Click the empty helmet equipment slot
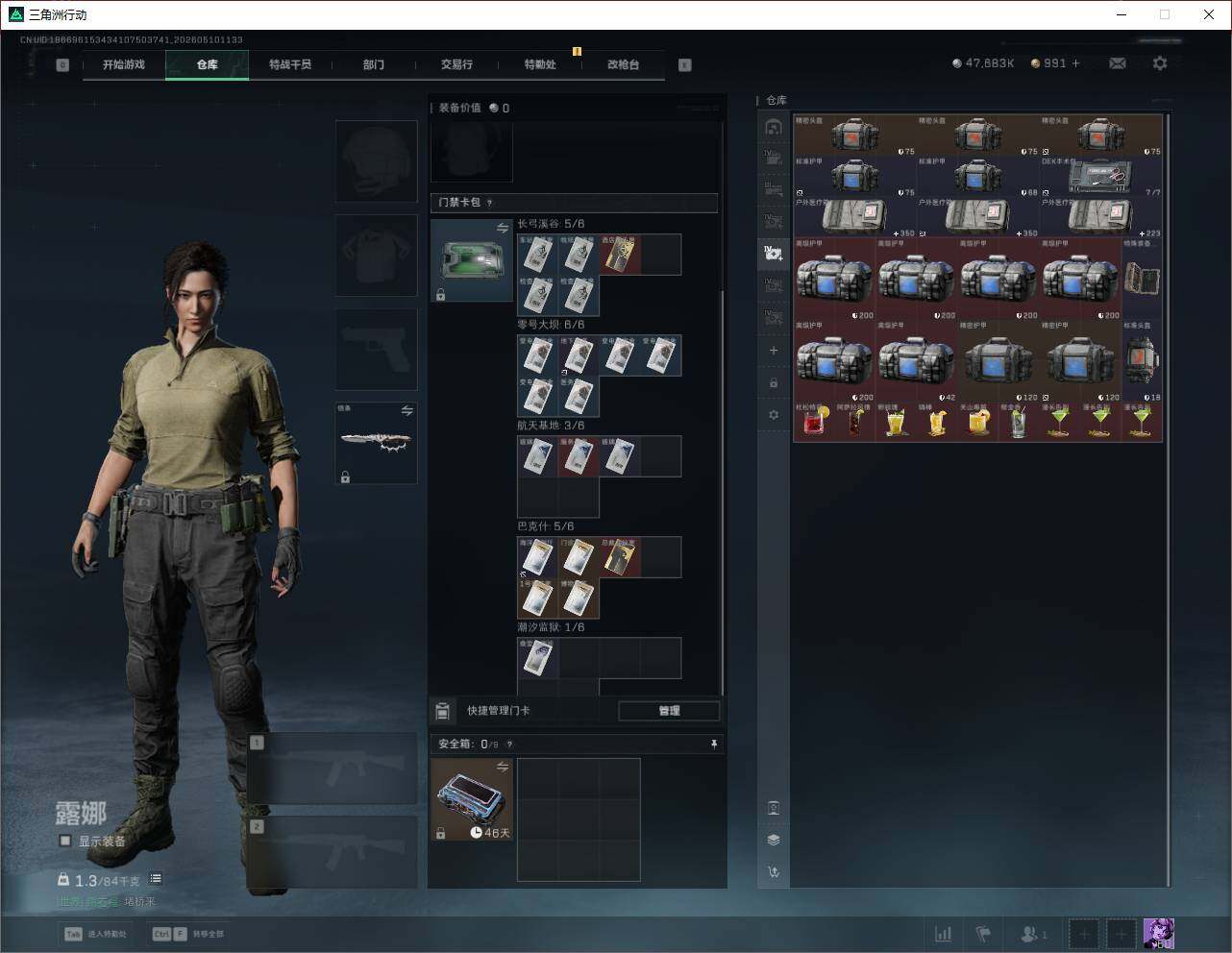1232x953 pixels. point(376,160)
